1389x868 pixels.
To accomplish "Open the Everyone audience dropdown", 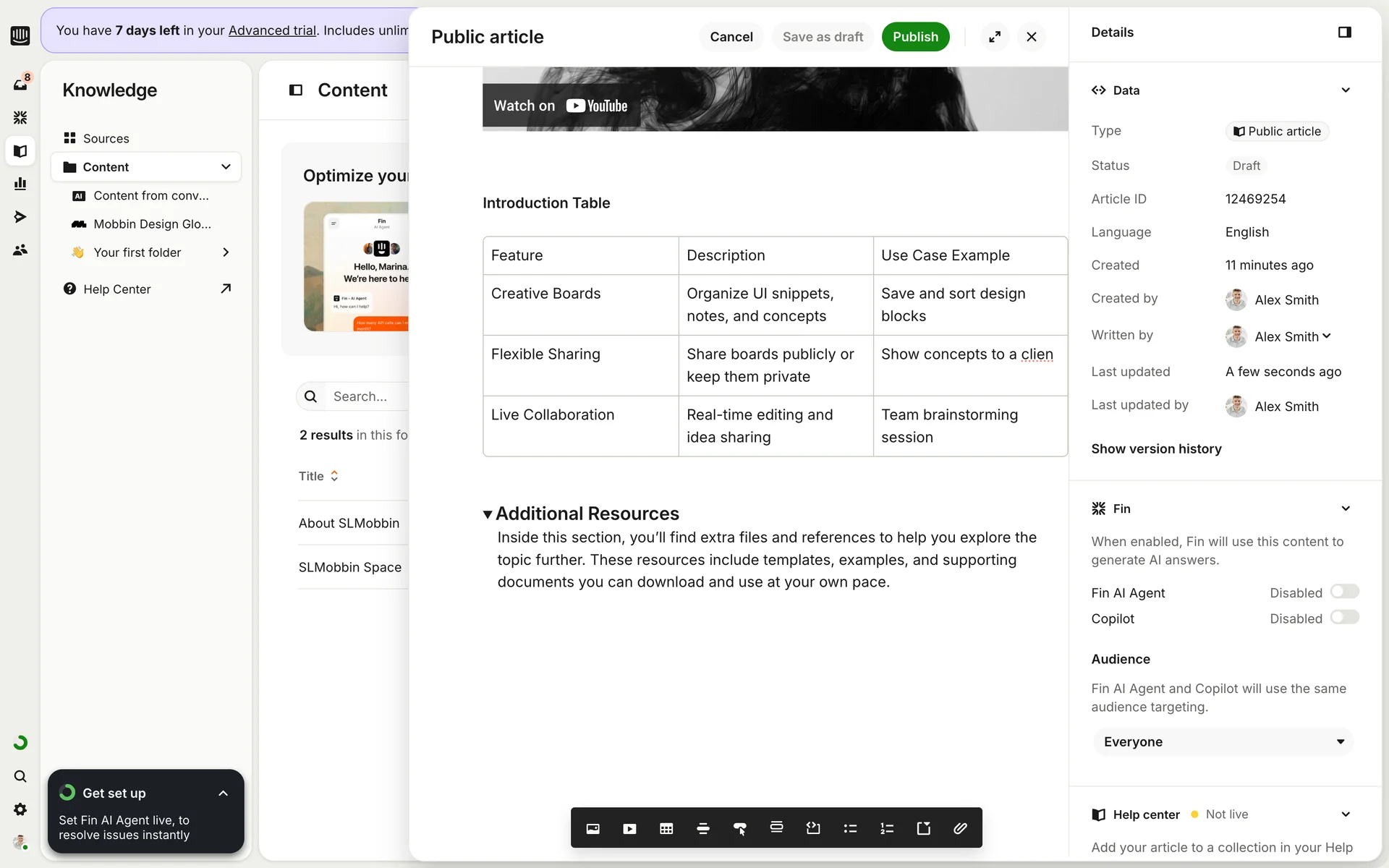I will click(x=1223, y=741).
